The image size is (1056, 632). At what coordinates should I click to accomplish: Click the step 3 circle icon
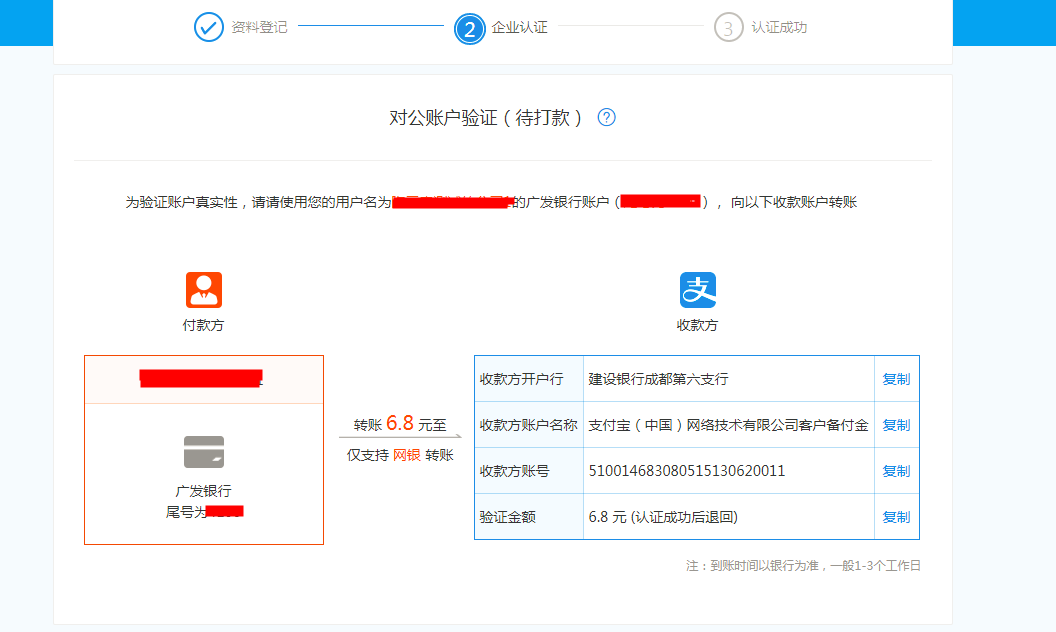coord(729,27)
